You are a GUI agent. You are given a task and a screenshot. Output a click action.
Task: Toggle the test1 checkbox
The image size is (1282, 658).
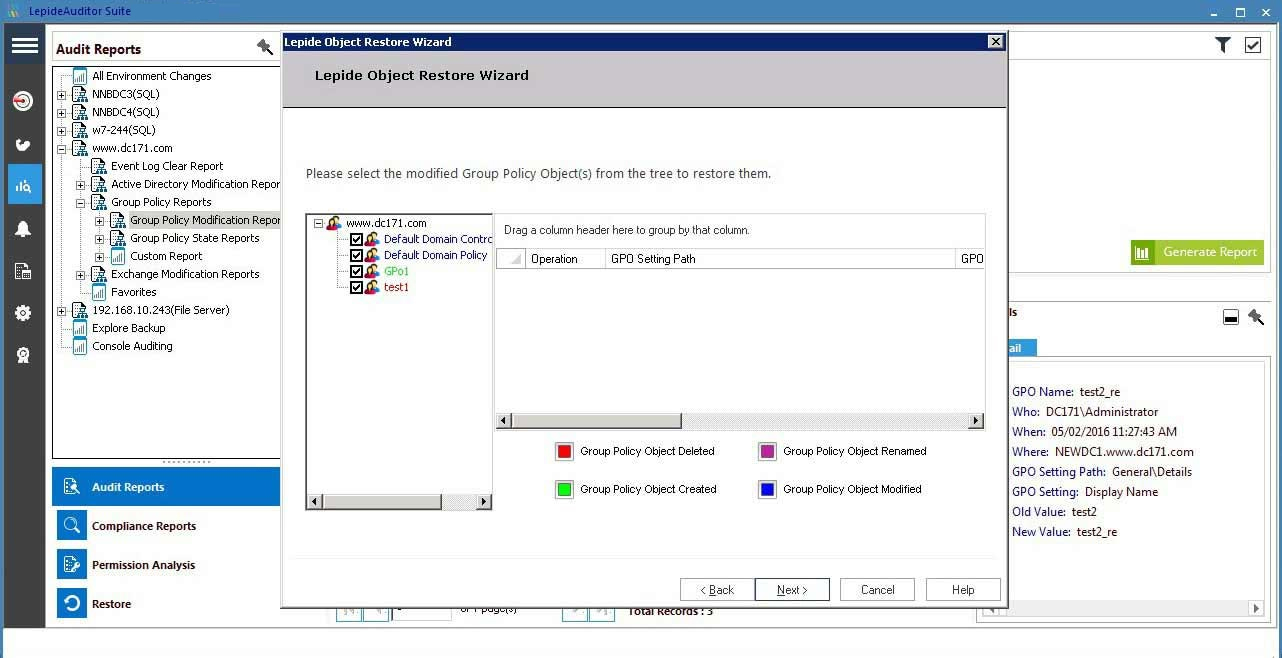coord(356,288)
